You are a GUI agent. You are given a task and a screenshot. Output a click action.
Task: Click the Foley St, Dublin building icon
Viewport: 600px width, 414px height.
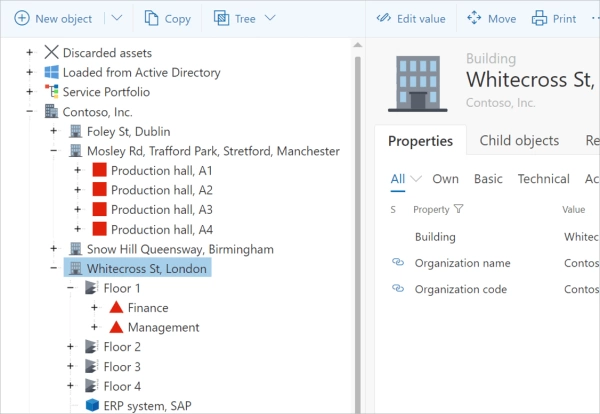[x=75, y=131]
